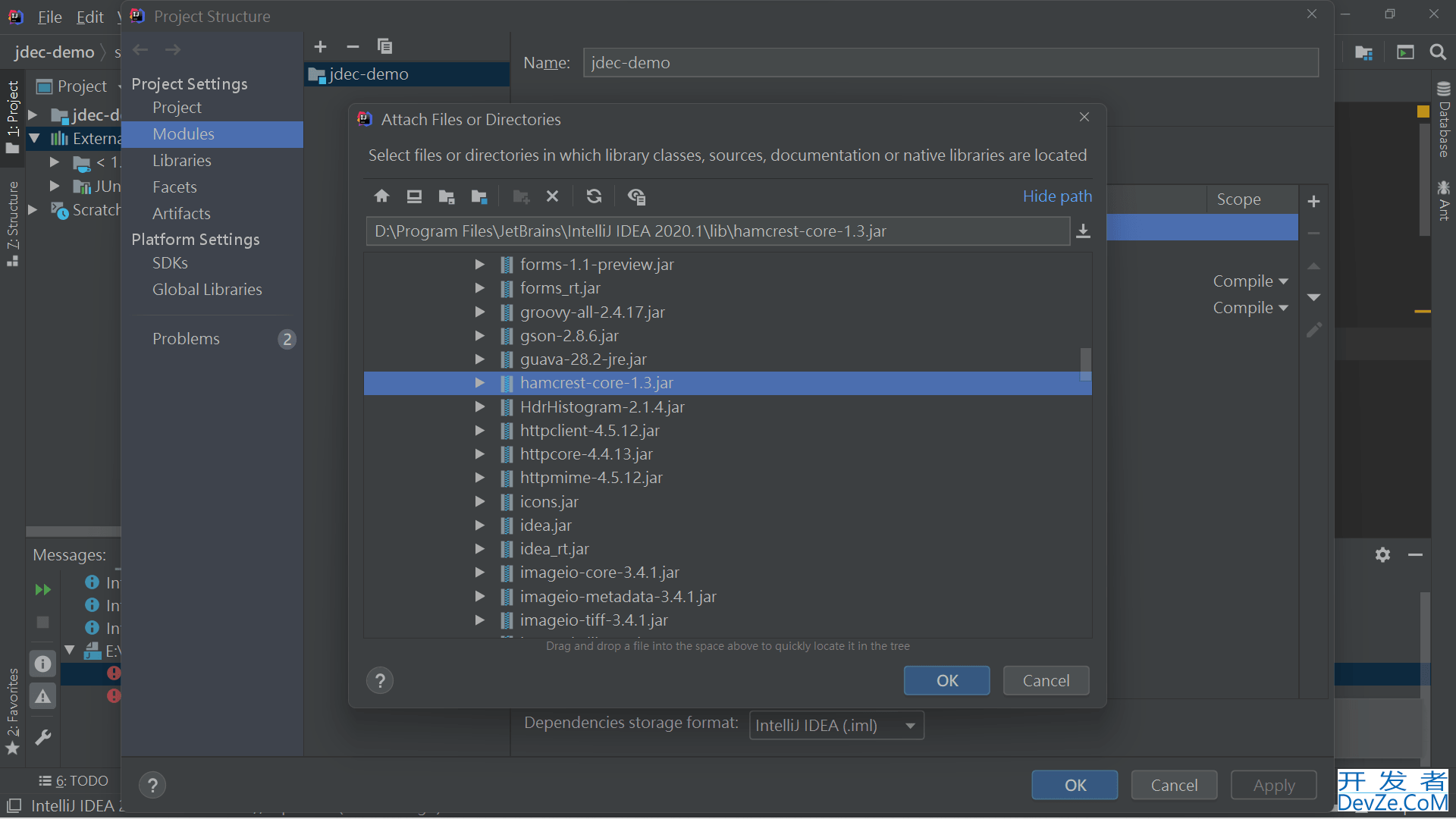The width and height of the screenshot is (1456, 819).
Task: Select HdrHistogram-2.1.4.jar in file tree
Action: coord(602,406)
